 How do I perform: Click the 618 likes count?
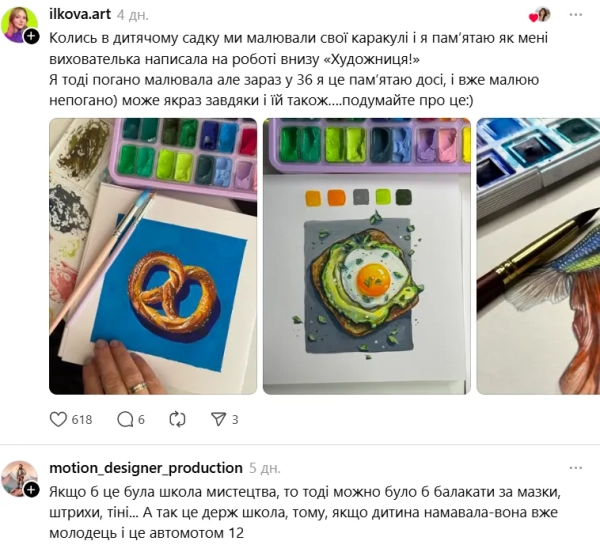tap(82, 420)
